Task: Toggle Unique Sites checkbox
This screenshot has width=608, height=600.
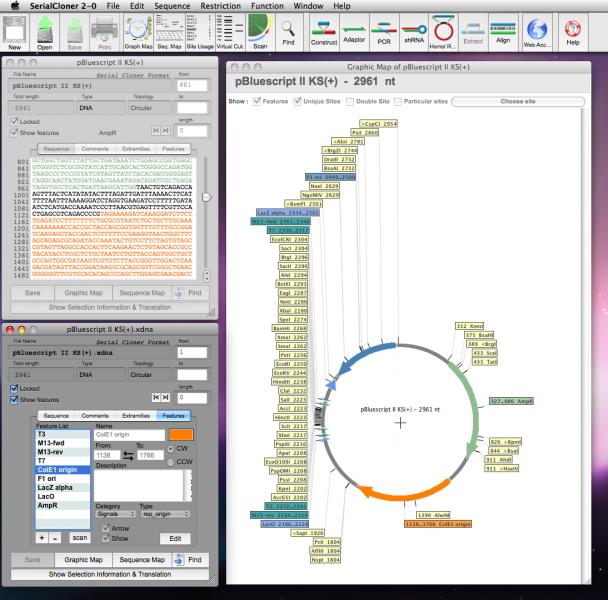Action: click(x=297, y=101)
